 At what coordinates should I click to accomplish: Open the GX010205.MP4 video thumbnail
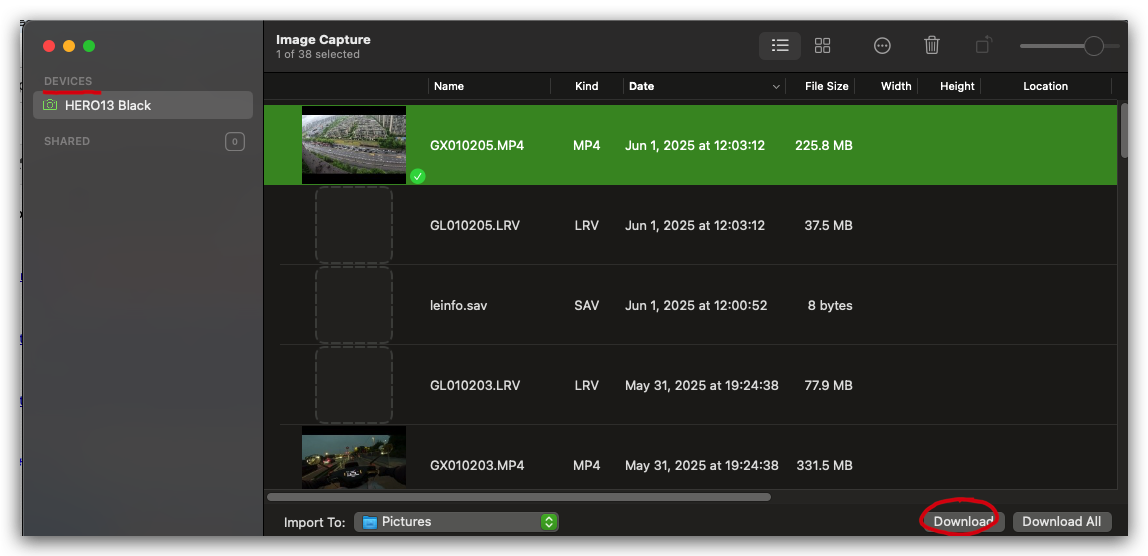(354, 145)
